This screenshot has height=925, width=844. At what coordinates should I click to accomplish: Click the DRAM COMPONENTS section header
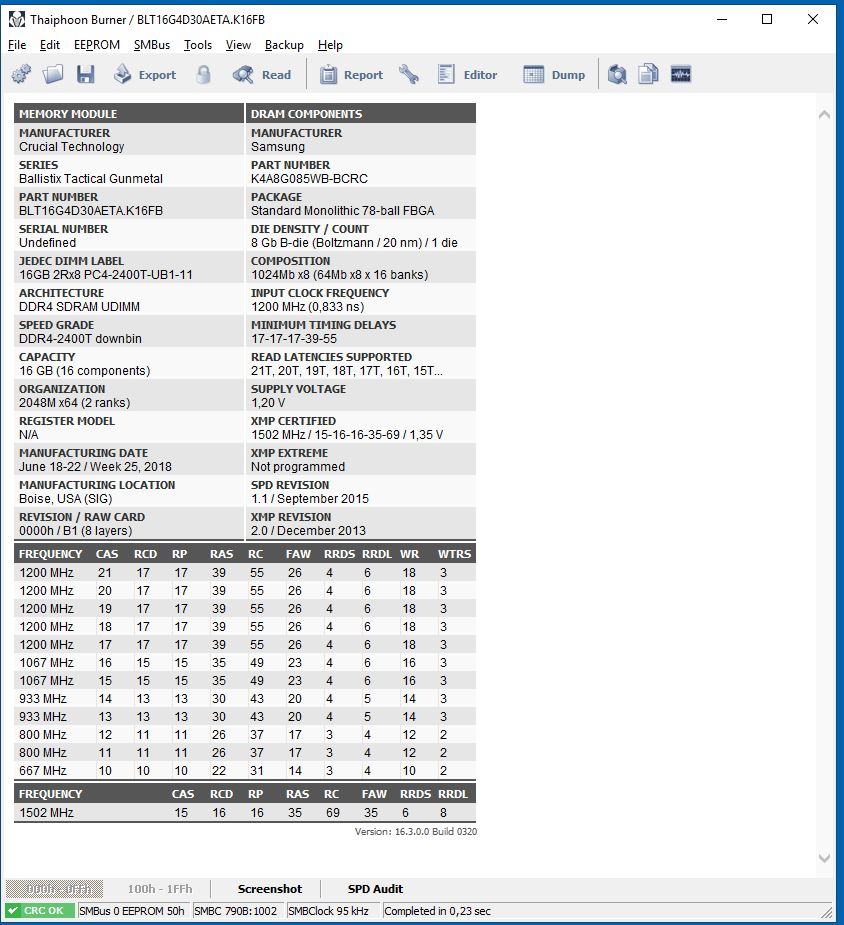[361, 113]
